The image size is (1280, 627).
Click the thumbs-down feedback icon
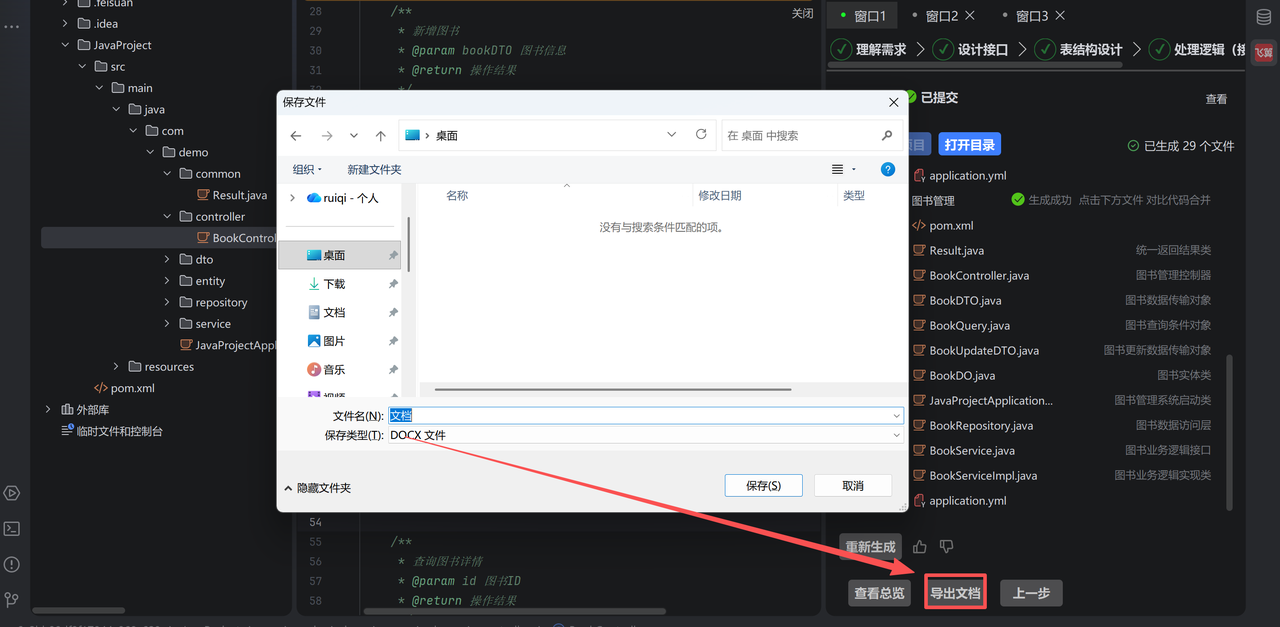pyautogui.click(x=946, y=547)
